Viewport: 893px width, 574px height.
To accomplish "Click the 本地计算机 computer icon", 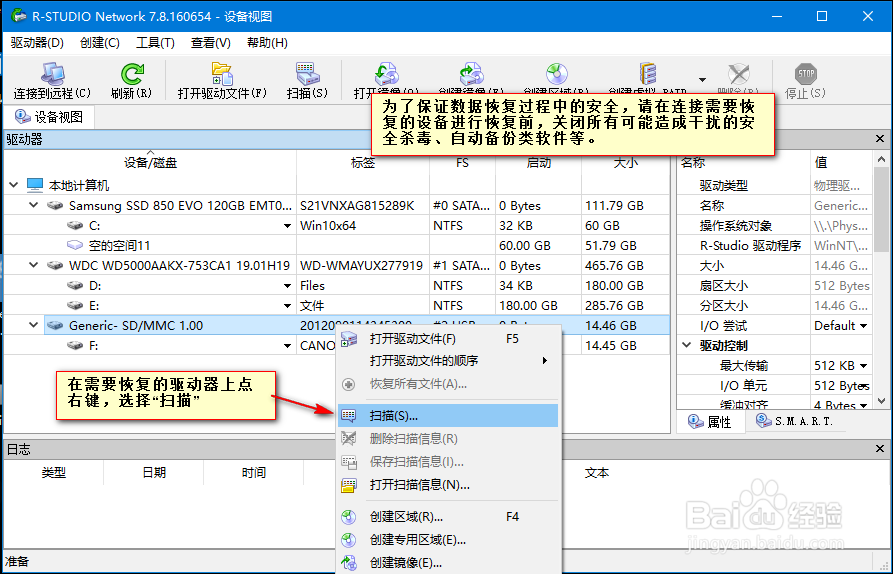I will (35, 185).
